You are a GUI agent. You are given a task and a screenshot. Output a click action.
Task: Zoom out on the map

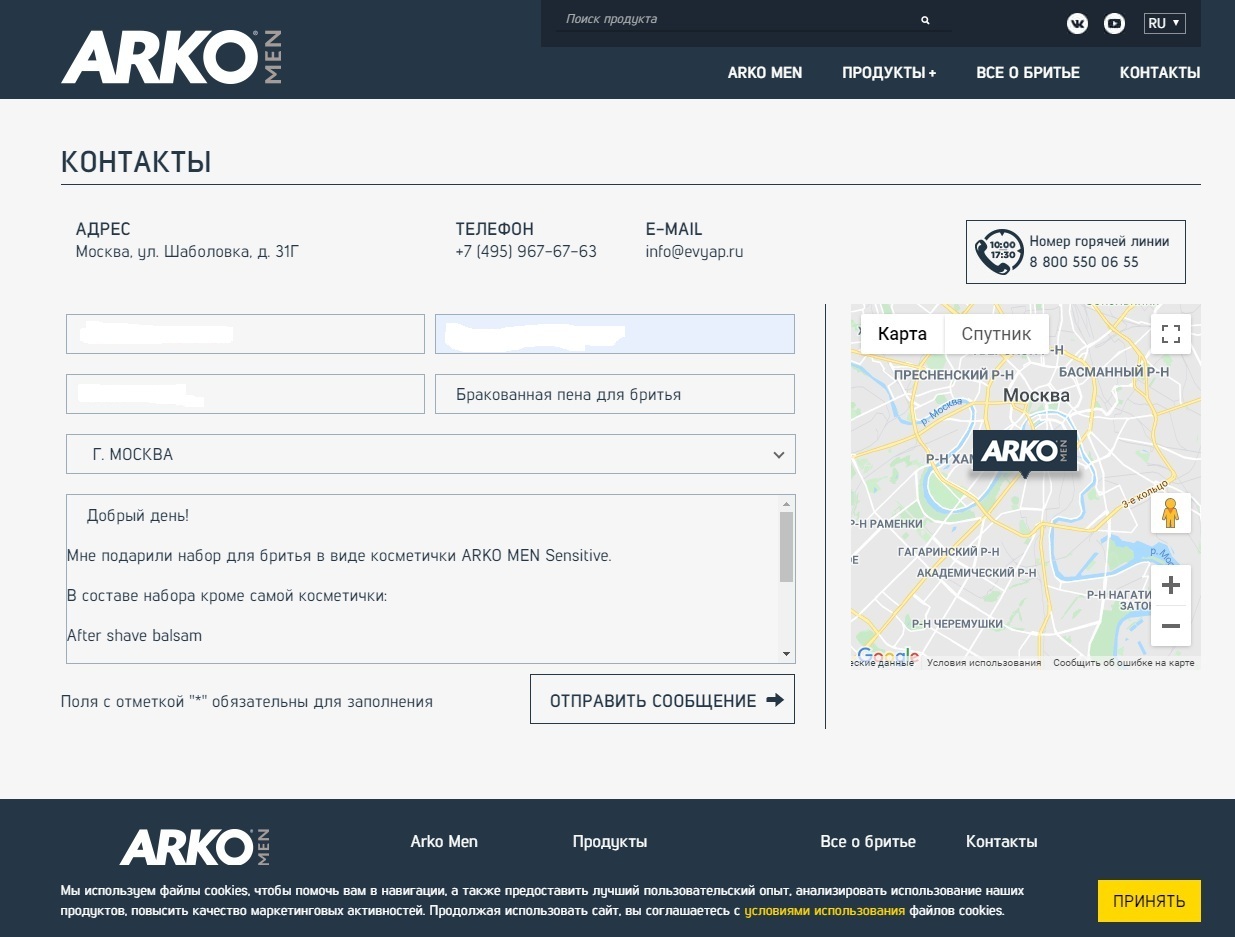(1170, 627)
